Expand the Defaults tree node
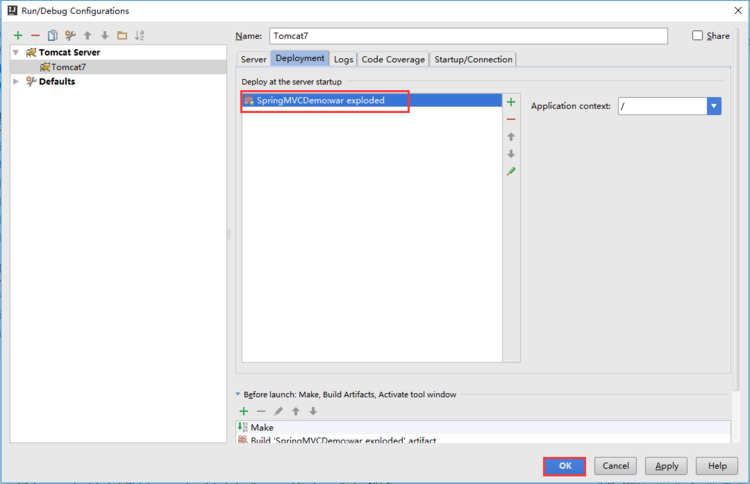 coord(16,81)
